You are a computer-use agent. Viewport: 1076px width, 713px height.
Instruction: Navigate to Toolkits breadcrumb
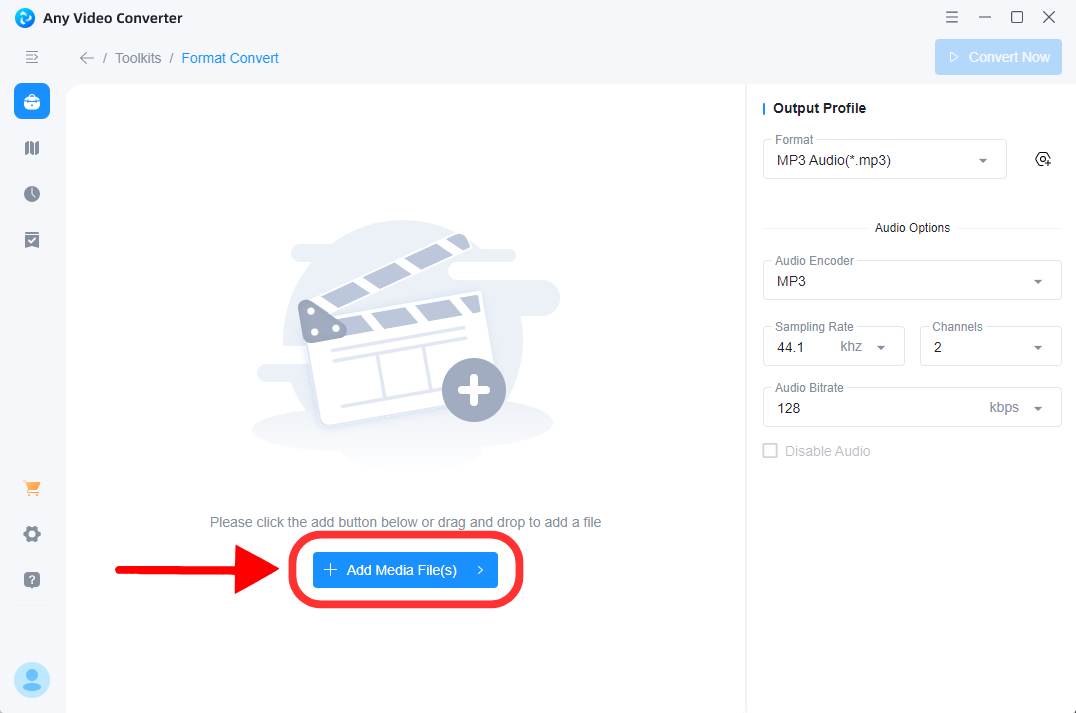(138, 58)
